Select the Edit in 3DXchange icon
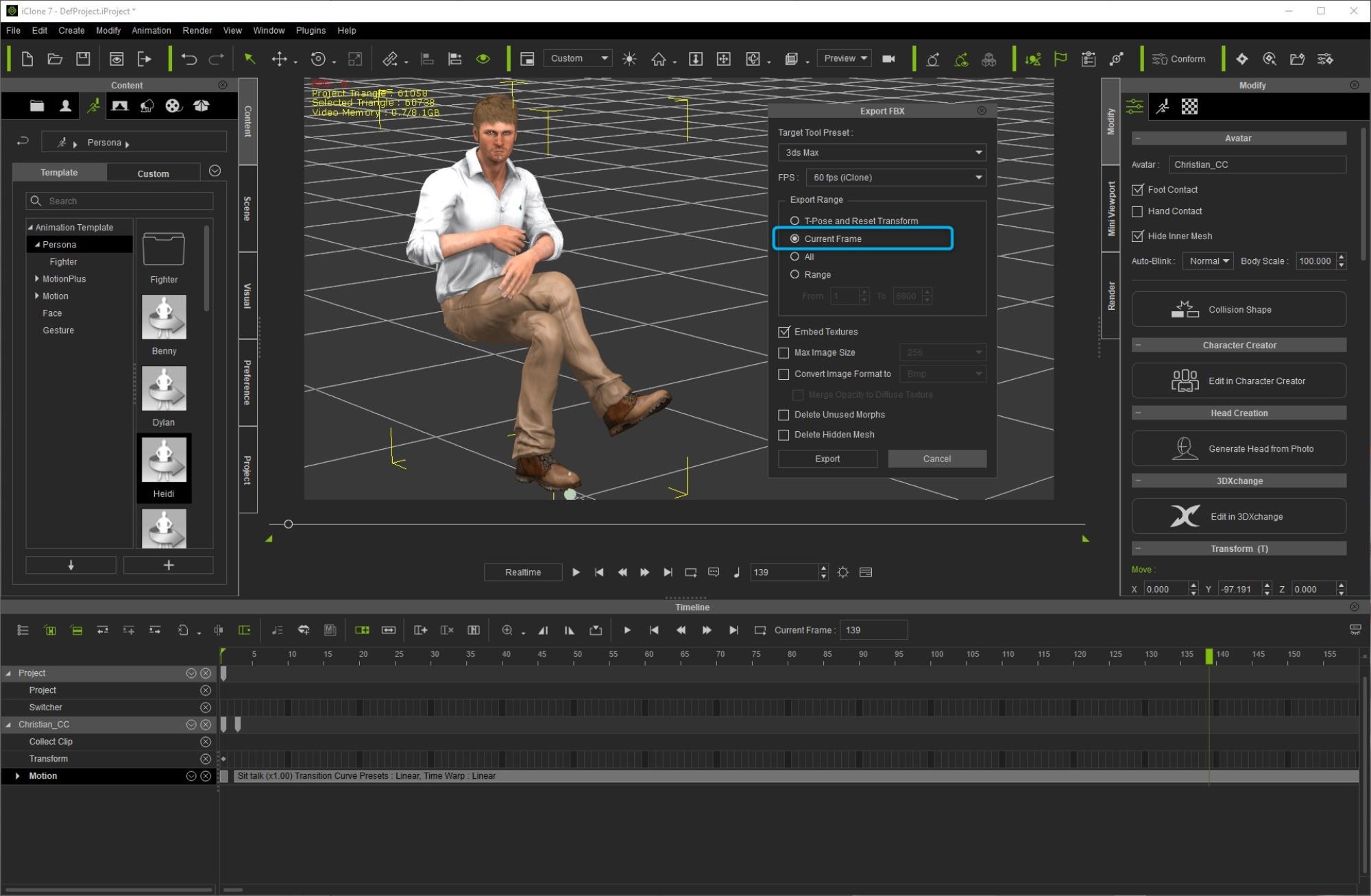 (x=1185, y=516)
